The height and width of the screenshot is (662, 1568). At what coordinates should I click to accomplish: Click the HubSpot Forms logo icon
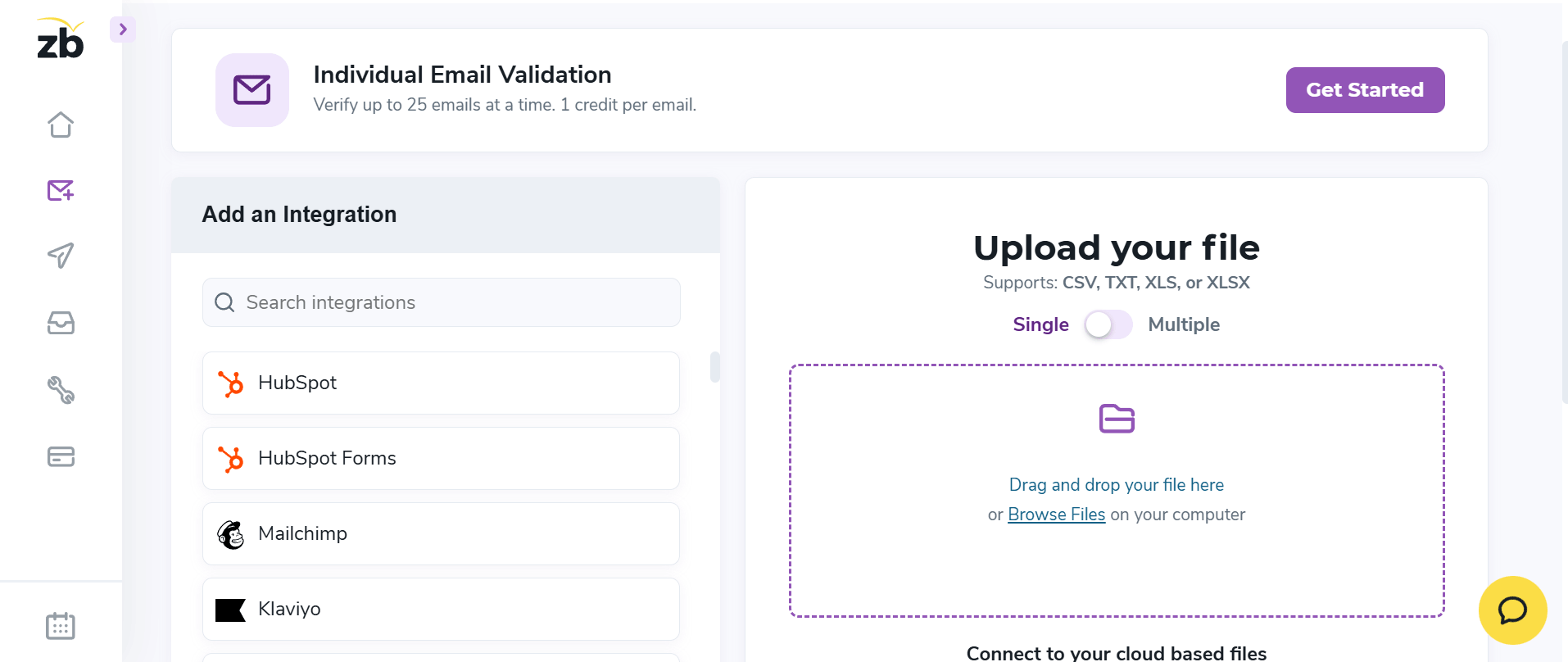(x=231, y=459)
